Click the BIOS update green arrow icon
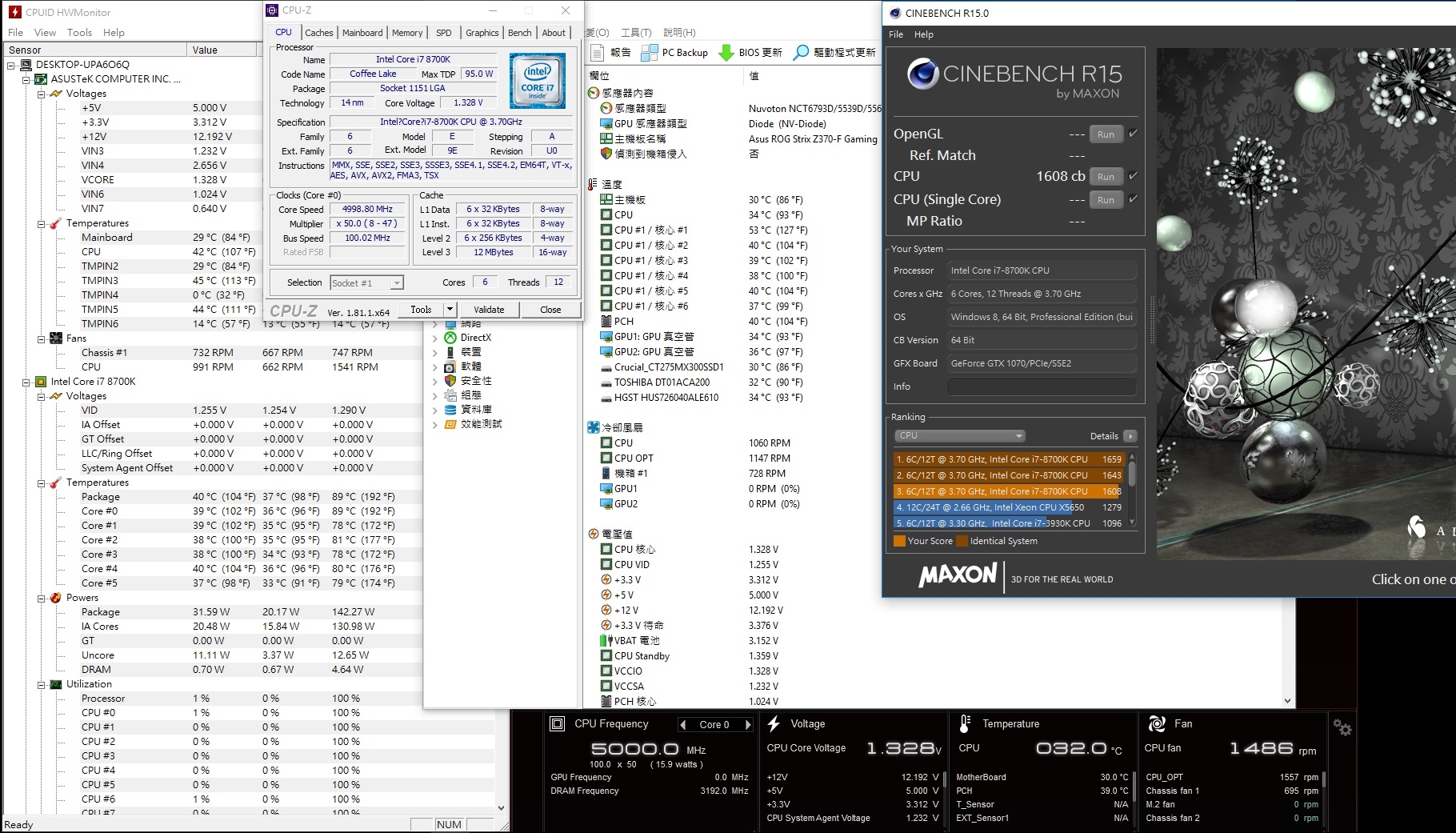 [x=726, y=52]
